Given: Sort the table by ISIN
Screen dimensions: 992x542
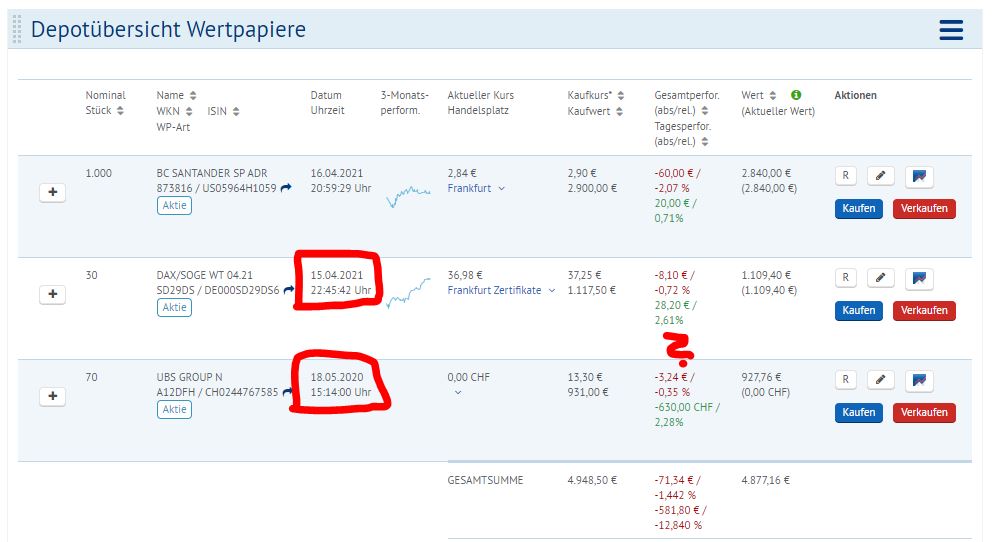Looking at the screenshot, I should coord(236,111).
